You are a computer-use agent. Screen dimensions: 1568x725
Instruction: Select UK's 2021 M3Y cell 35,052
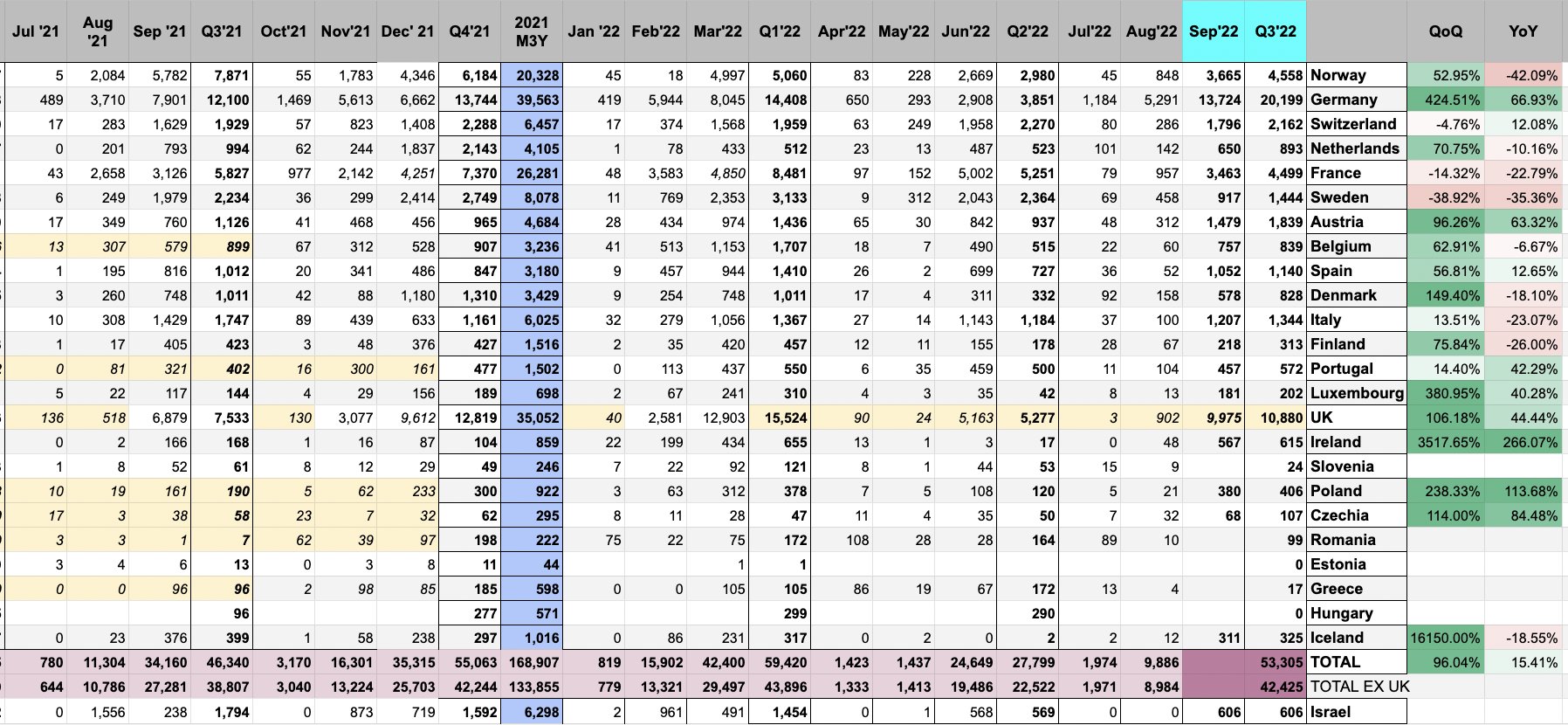[x=532, y=418]
